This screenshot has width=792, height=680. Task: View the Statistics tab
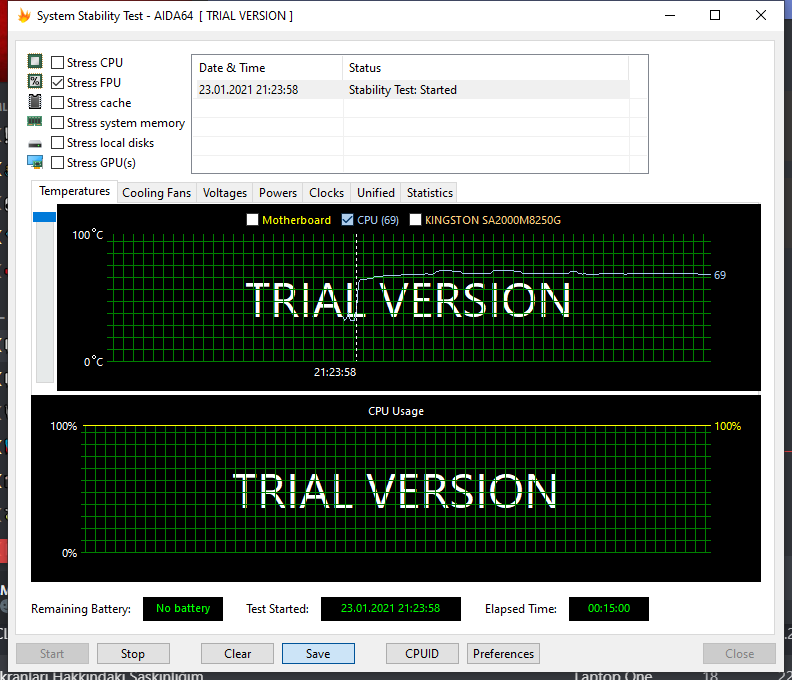430,193
